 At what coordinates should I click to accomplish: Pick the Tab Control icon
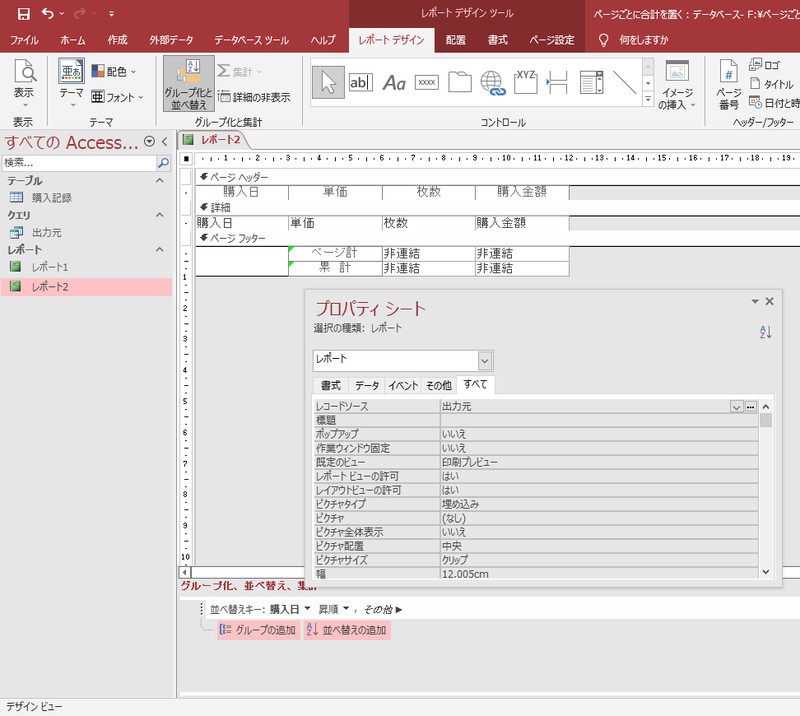(x=460, y=82)
